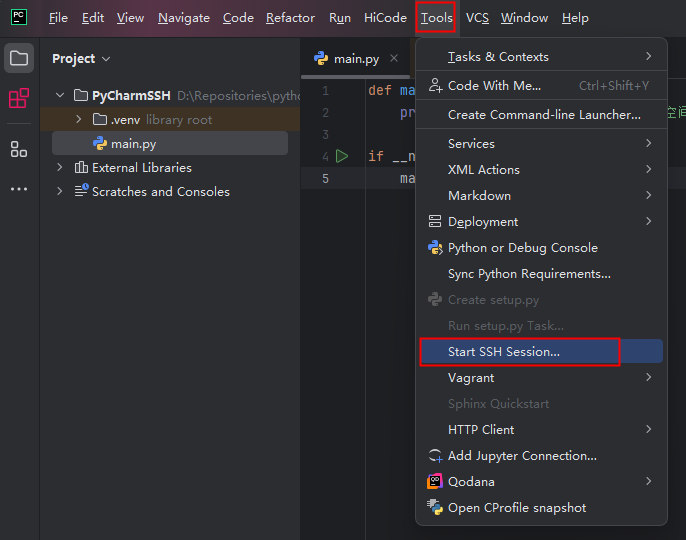The width and height of the screenshot is (686, 540).
Task: Expand External Libraries node
Action: [x=60, y=168]
